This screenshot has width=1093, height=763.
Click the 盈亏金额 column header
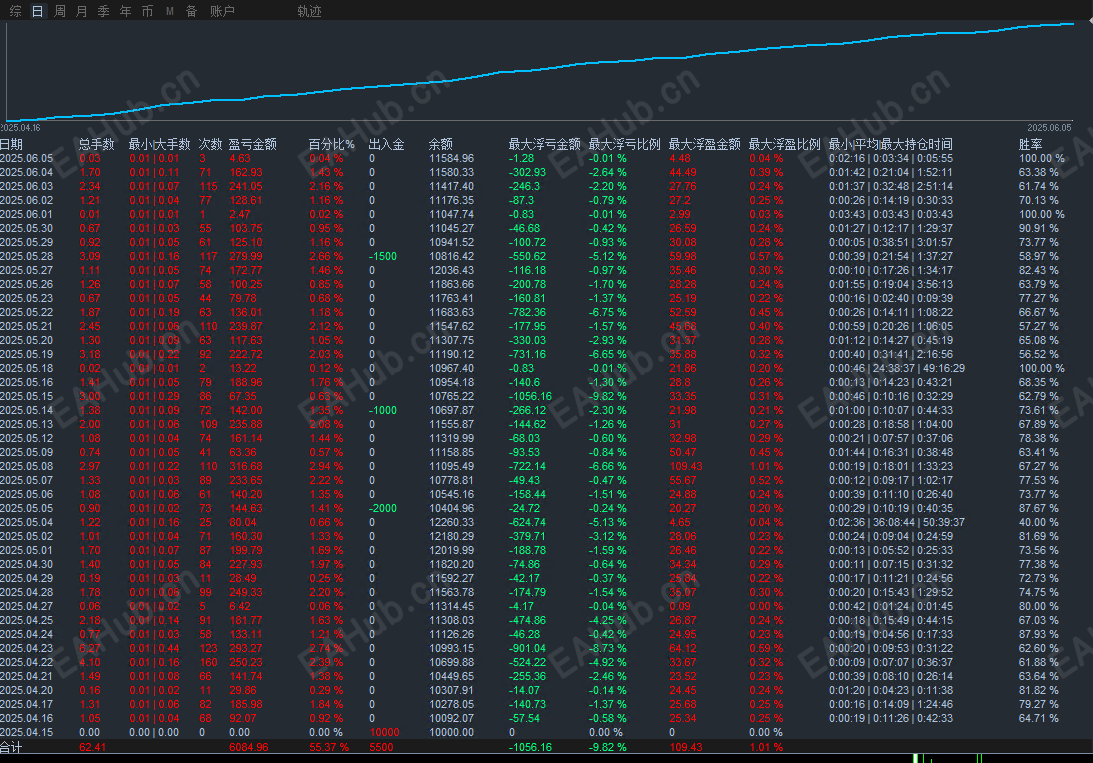point(253,144)
